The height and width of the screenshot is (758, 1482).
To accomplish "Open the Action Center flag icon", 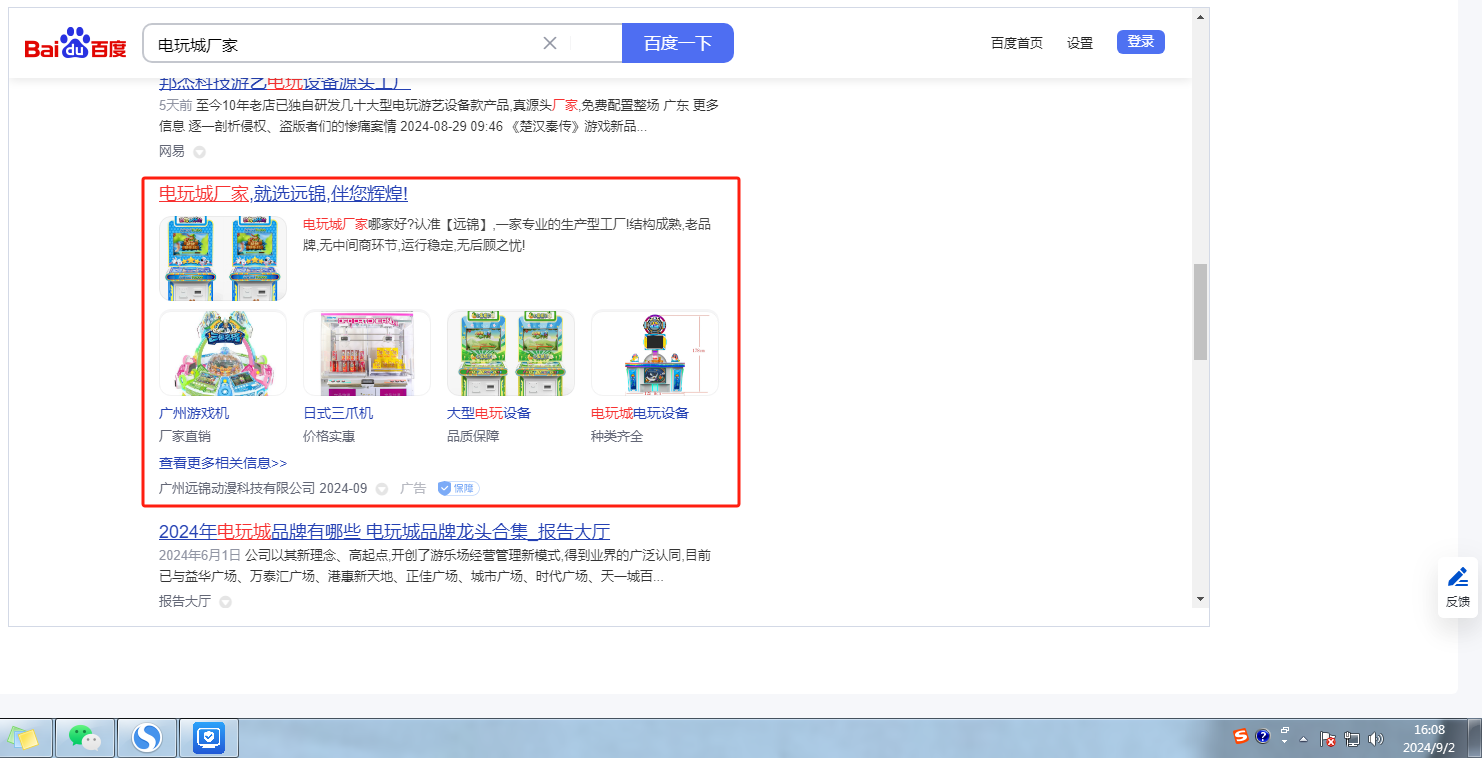I will click(x=1329, y=739).
